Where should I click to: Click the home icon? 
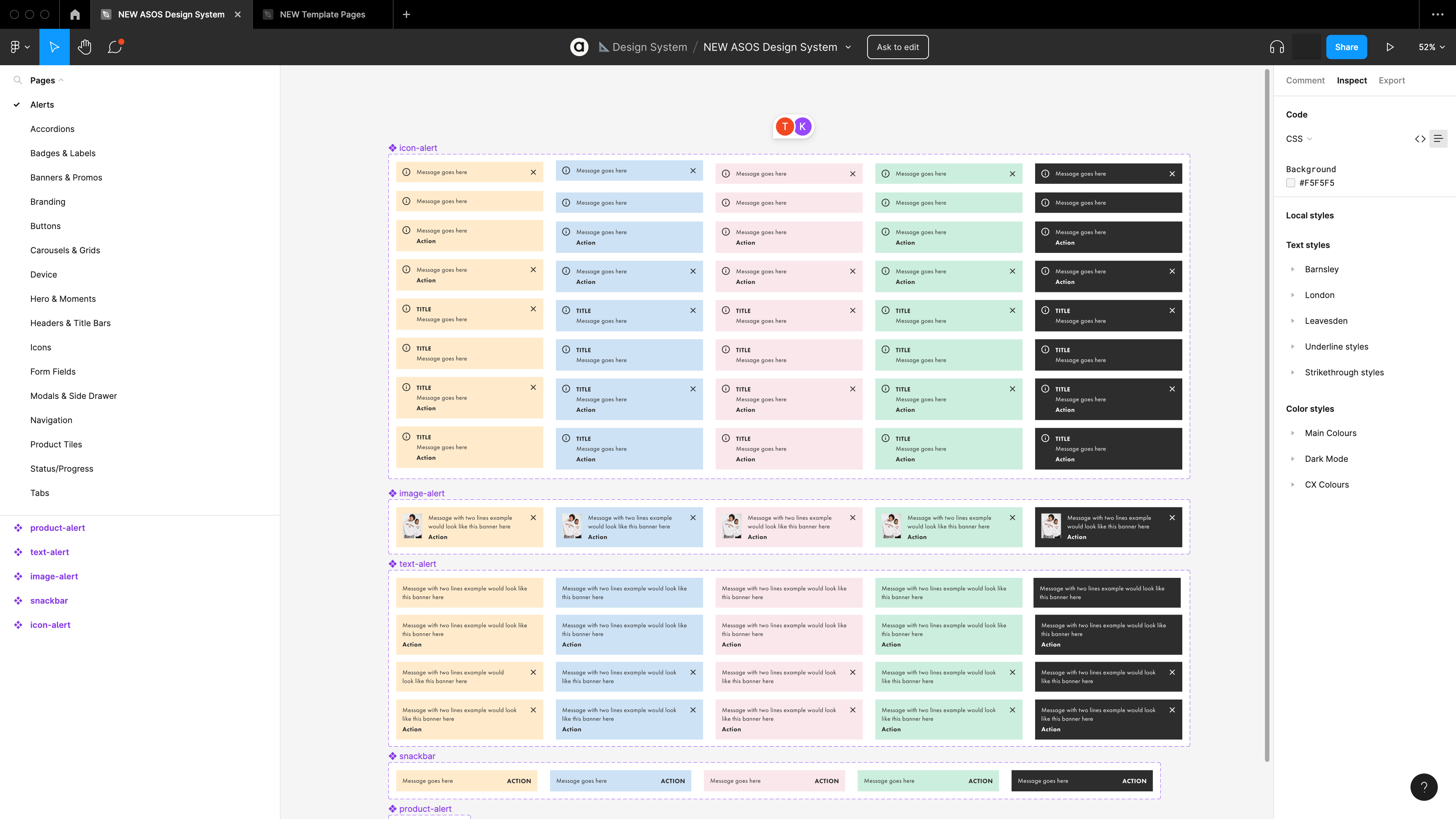point(75,14)
